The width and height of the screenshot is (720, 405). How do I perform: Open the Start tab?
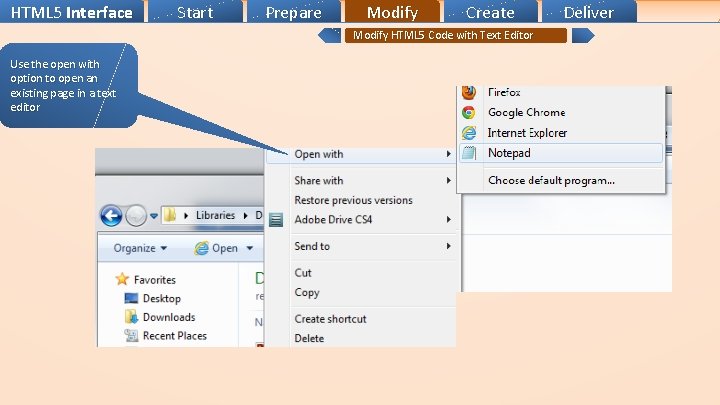click(195, 11)
